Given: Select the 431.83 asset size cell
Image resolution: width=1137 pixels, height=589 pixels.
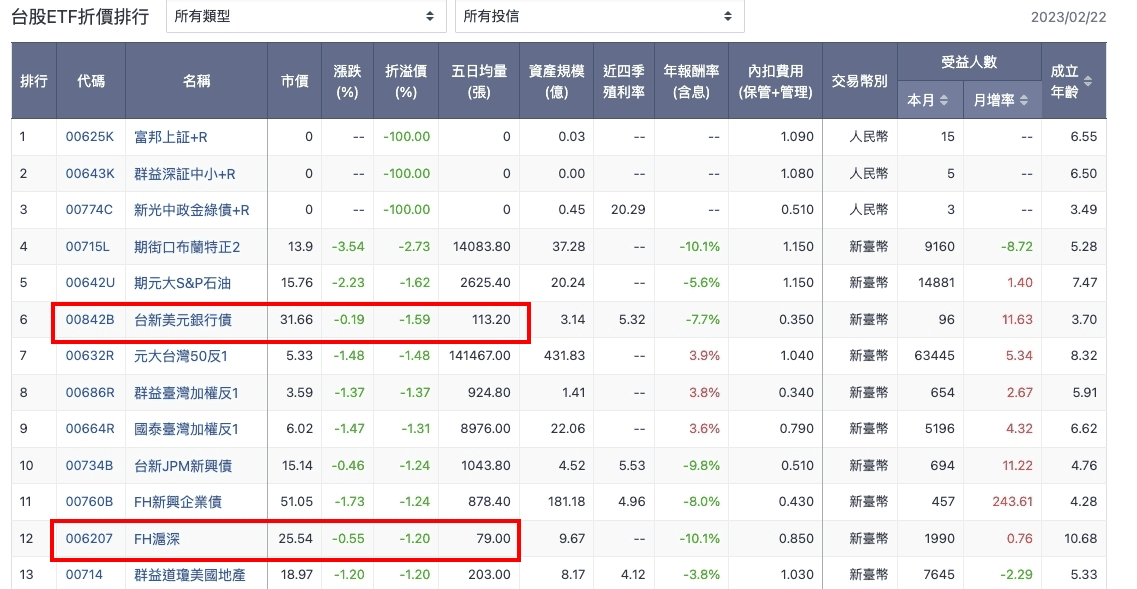Looking at the screenshot, I should pos(564,355).
